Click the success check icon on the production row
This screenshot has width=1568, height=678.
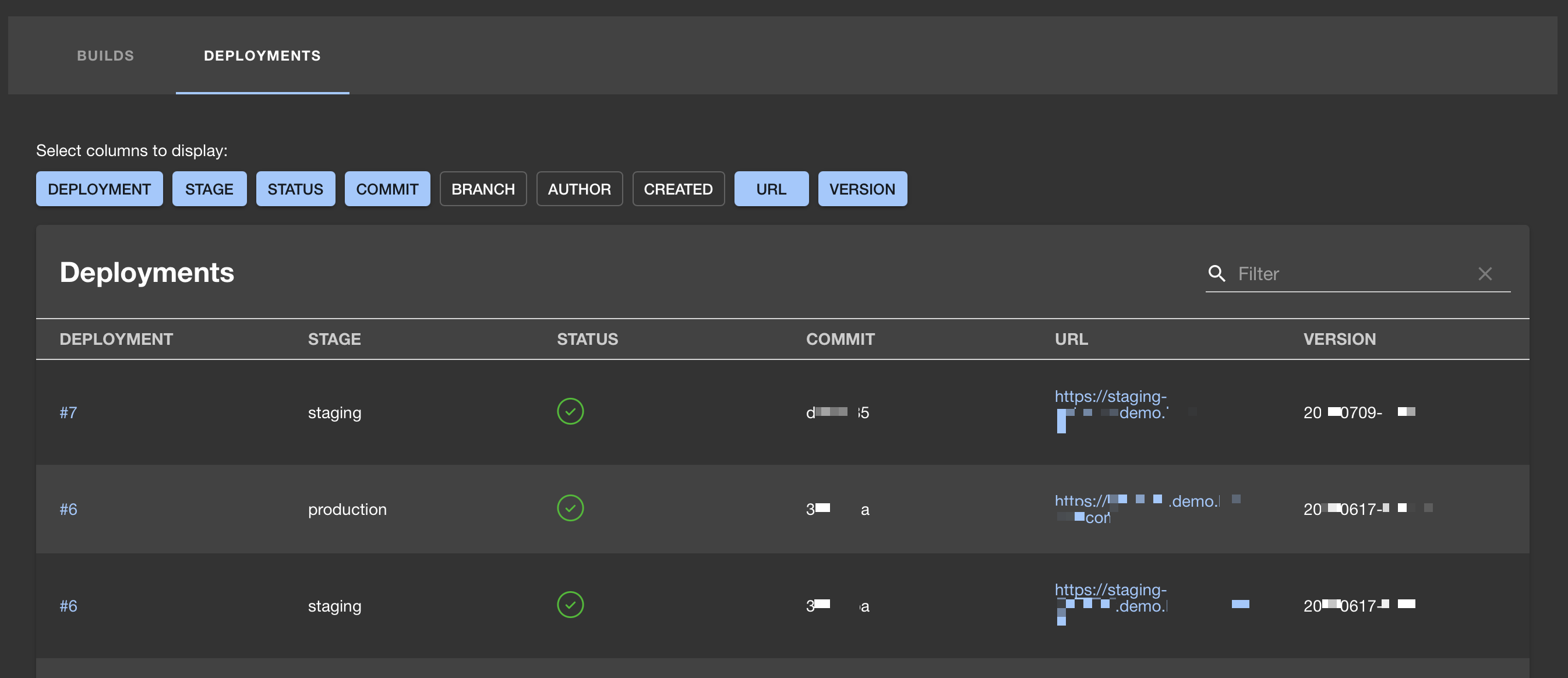coord(570,507)
